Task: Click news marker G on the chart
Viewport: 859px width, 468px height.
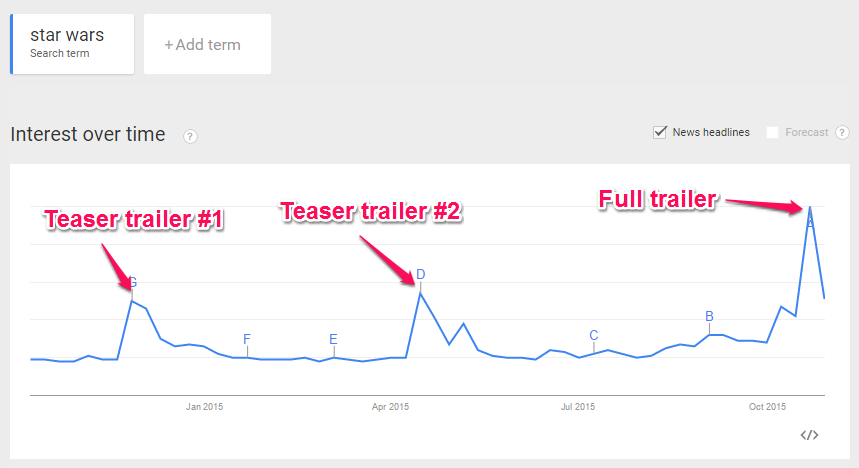Action: click(133, 283)
